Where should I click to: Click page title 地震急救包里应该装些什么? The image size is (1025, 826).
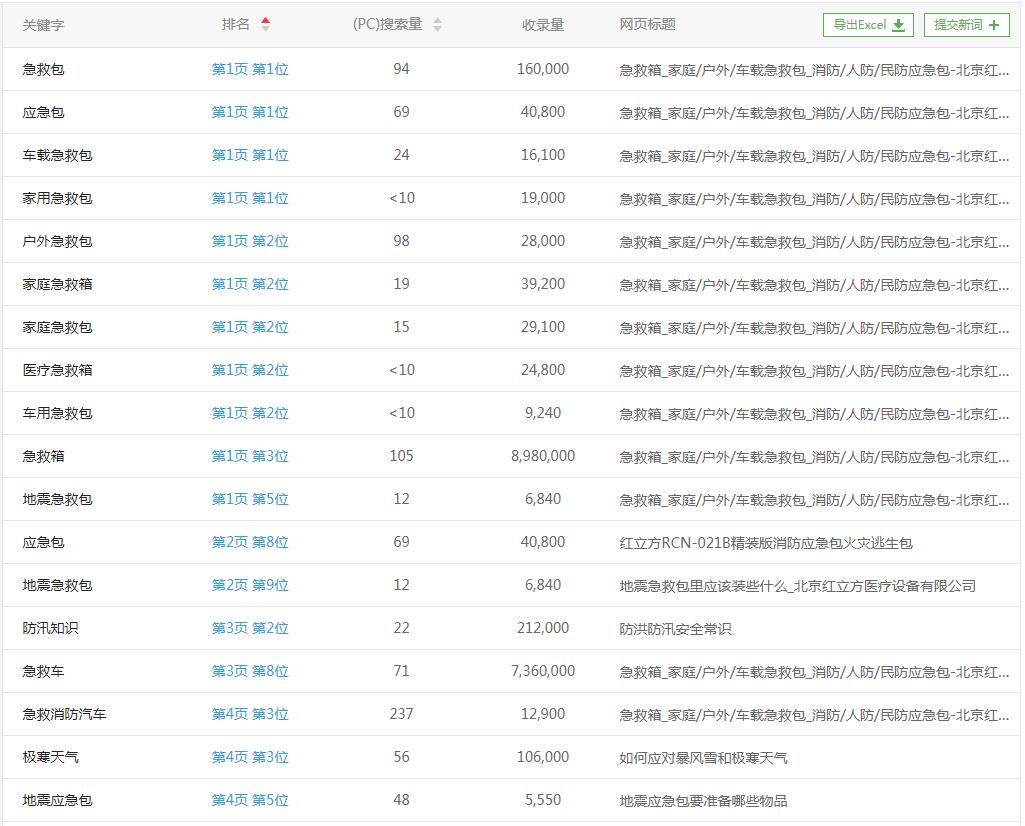tap(797, 586)
